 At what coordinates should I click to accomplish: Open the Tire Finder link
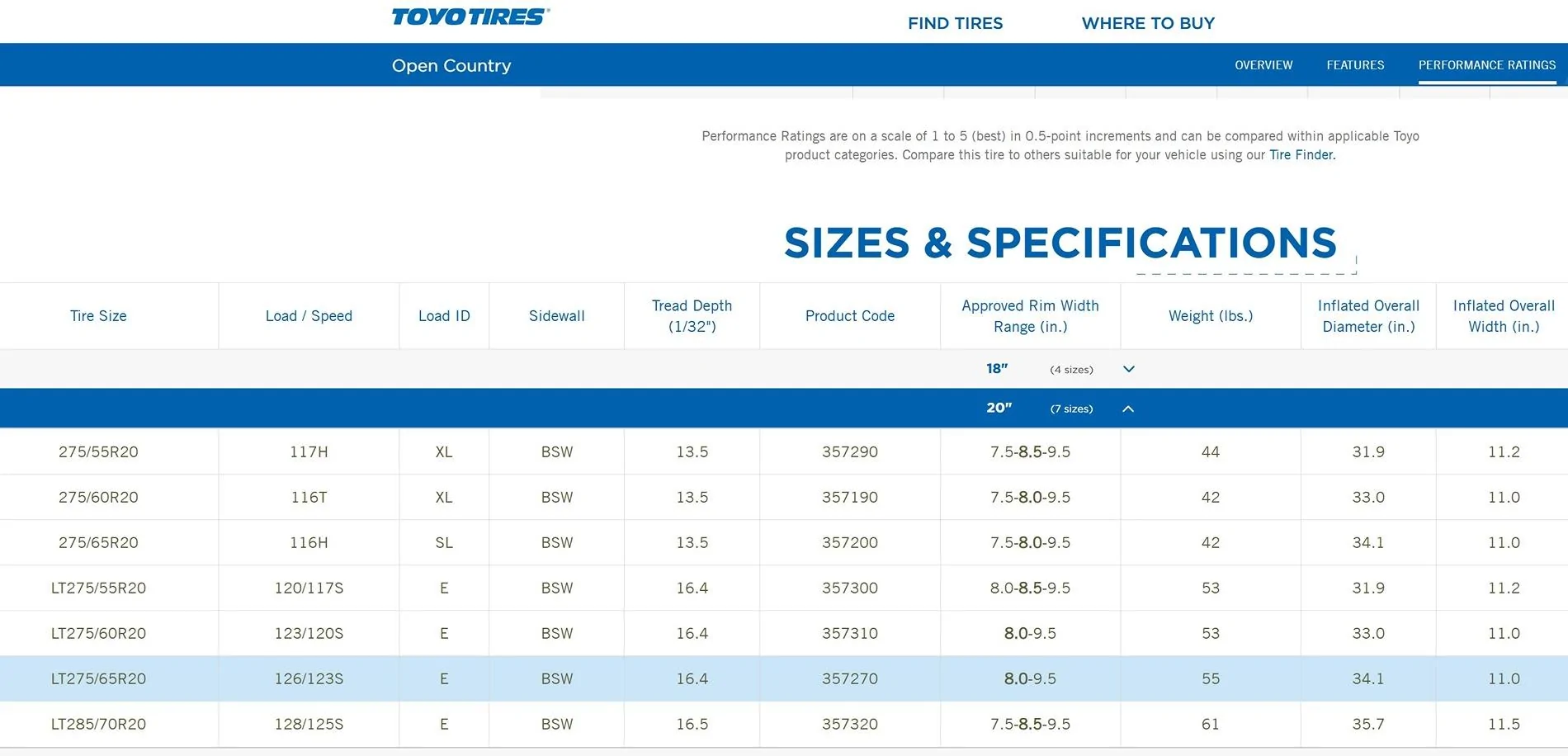[x=1301, y=155]
